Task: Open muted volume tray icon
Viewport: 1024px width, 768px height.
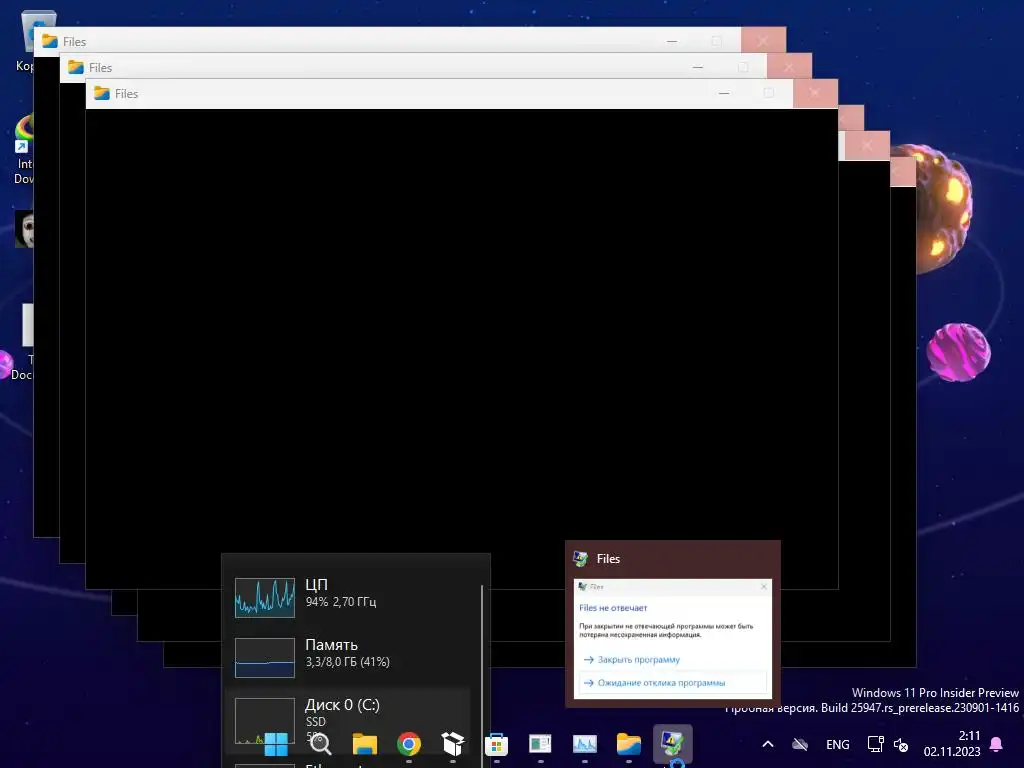Action: [x=901, y=744]
